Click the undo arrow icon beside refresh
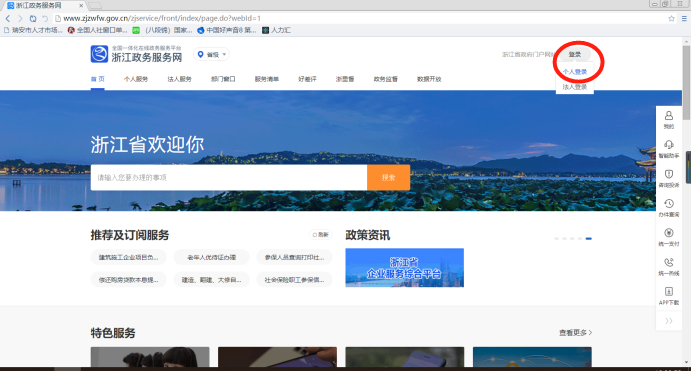This screenshot has height=372, width=692. coord(45,19)
